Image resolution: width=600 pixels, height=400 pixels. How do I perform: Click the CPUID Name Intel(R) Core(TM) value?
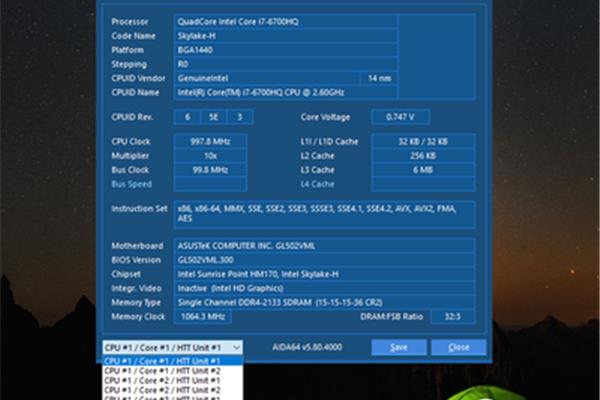point(285,92)
